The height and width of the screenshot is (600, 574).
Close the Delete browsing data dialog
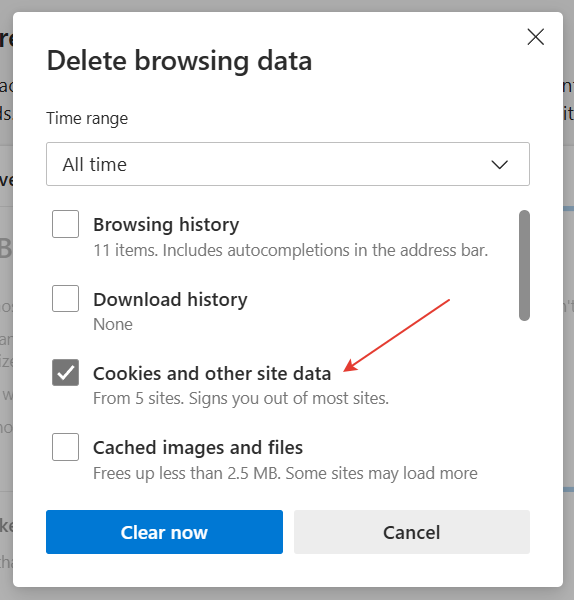point(535,37)
